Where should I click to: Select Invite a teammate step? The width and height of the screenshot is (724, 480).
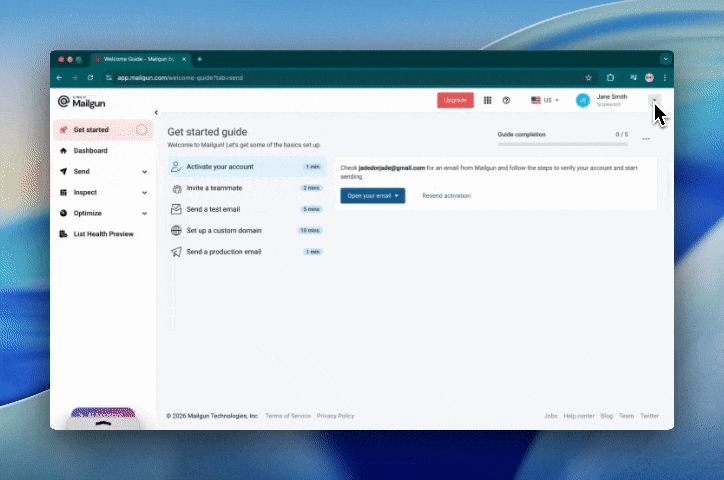tap(247, 188)
